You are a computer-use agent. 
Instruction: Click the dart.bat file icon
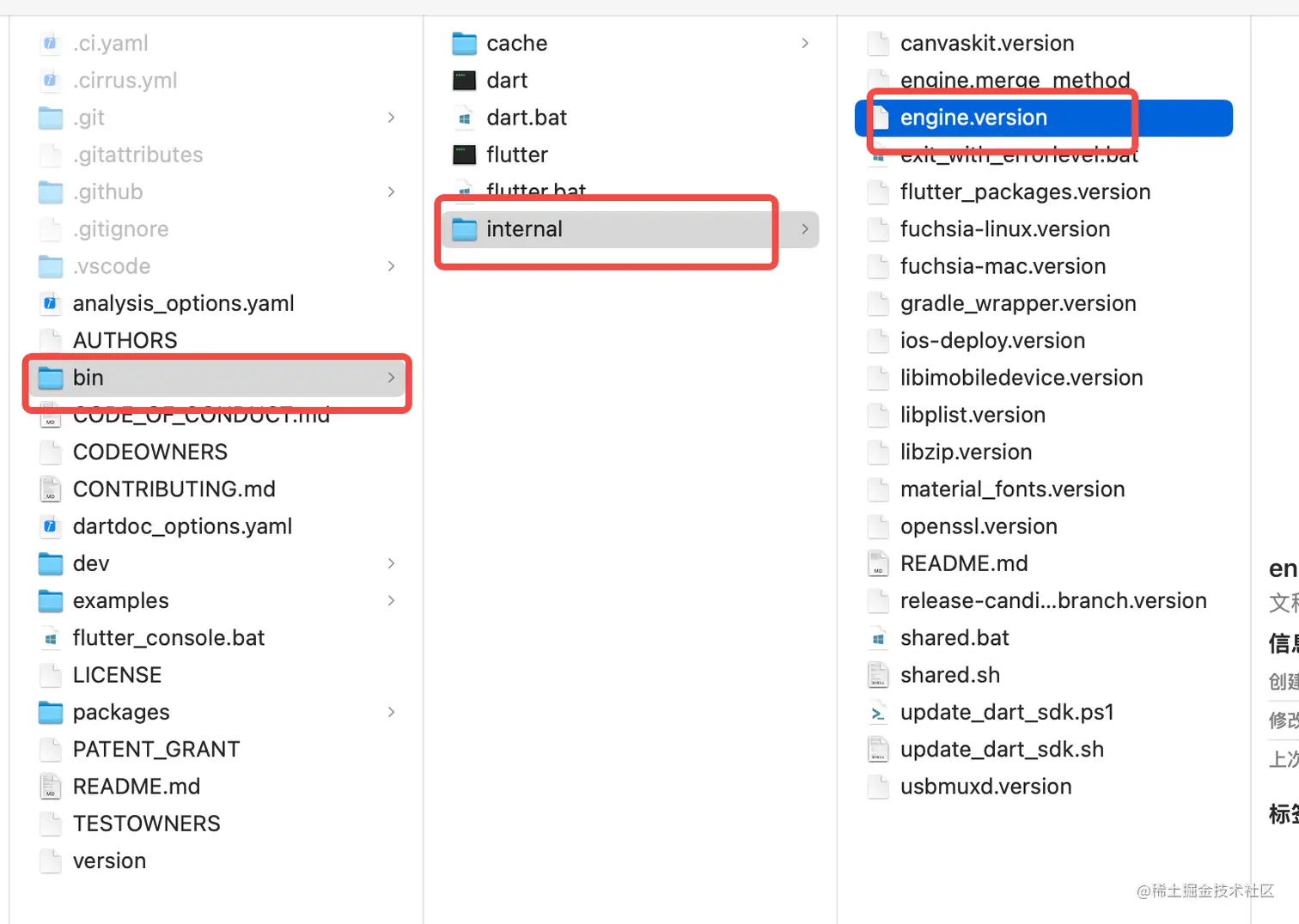tap(464, 118)
